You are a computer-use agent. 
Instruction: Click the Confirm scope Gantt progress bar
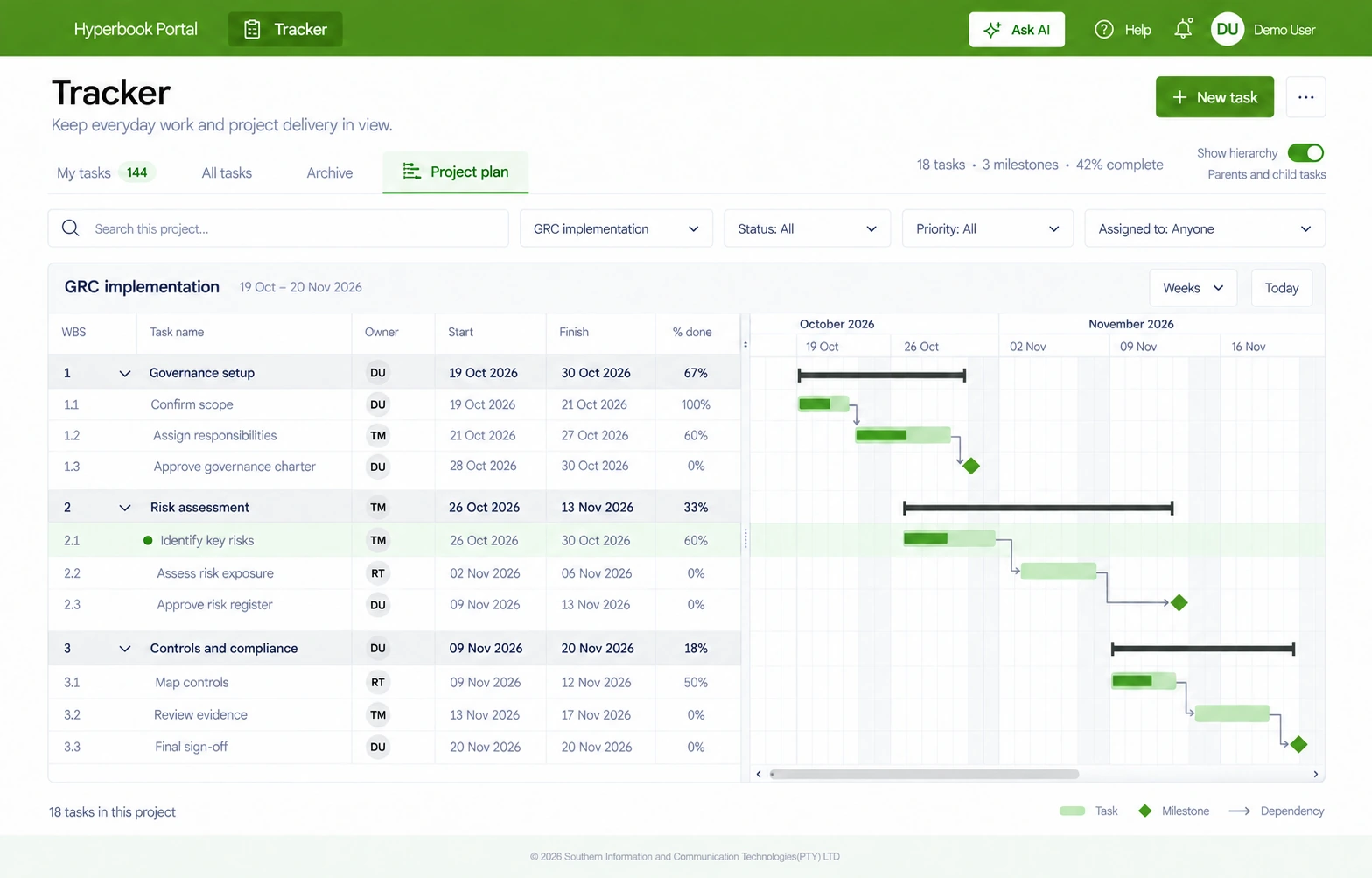823,404
